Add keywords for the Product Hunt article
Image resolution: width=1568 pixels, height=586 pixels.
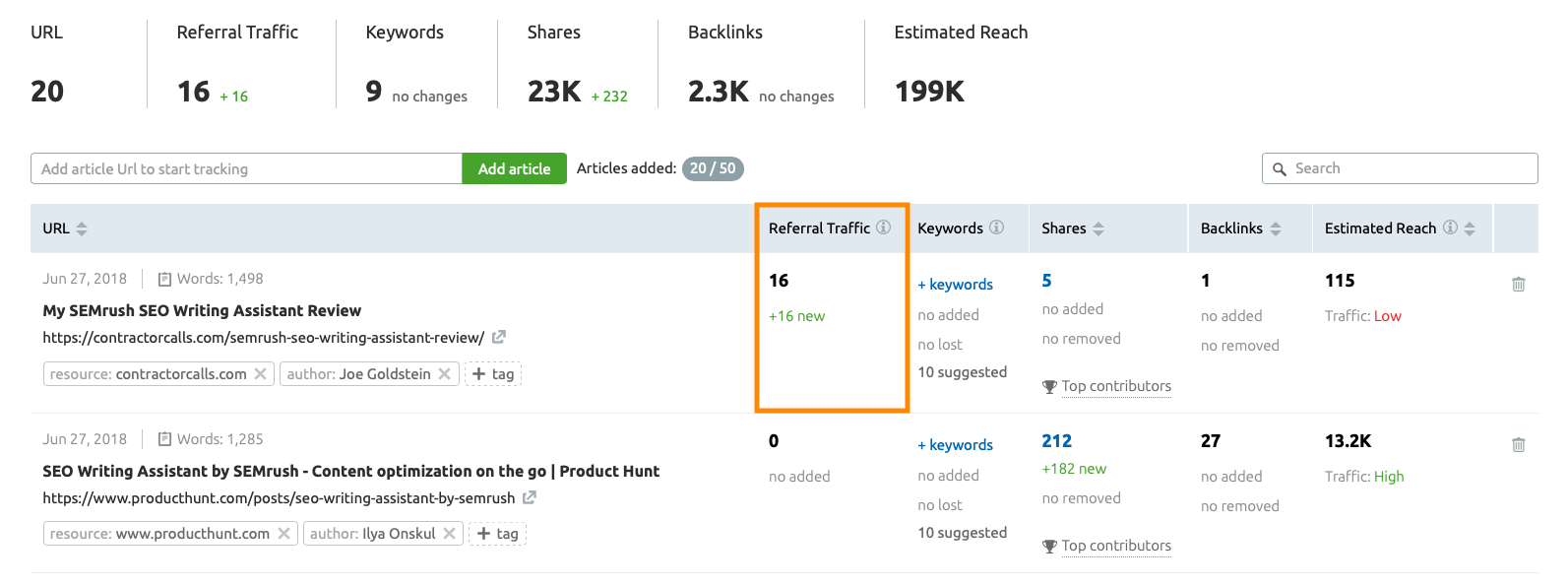955,445
